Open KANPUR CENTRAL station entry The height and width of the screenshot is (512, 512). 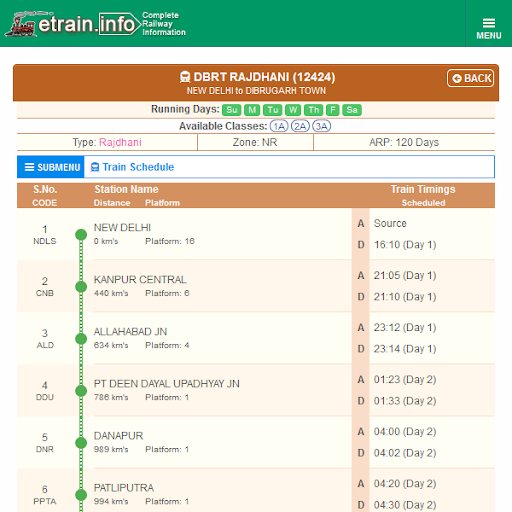point(140,280)
